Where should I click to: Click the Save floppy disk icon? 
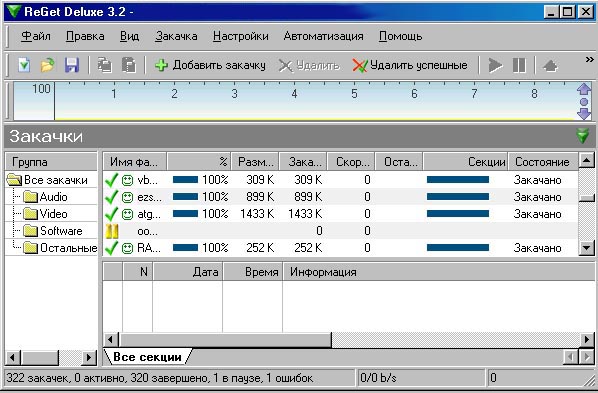tap(72, 65)
